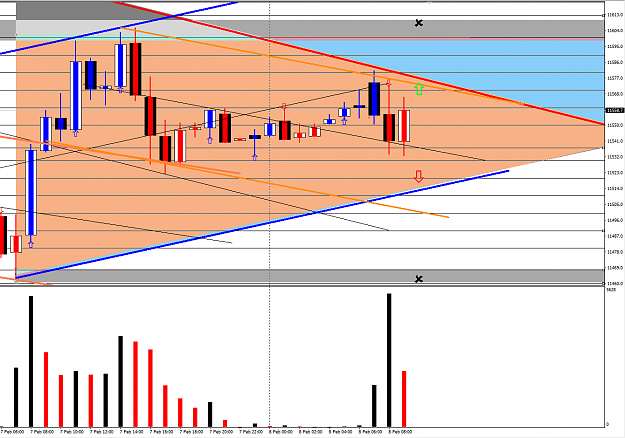Click the 7 Feb 14:00 time label
The width and height of the screenshot is (625, 438).
[x=132, y=432]
